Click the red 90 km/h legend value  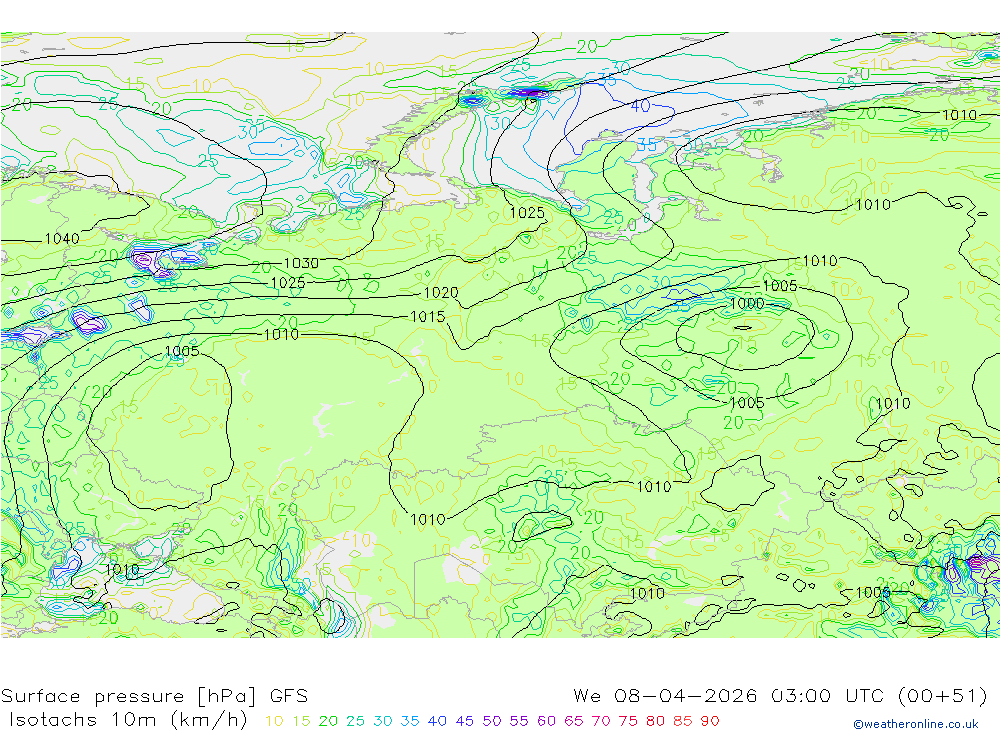pyautogui.click(x=710, y=721)
